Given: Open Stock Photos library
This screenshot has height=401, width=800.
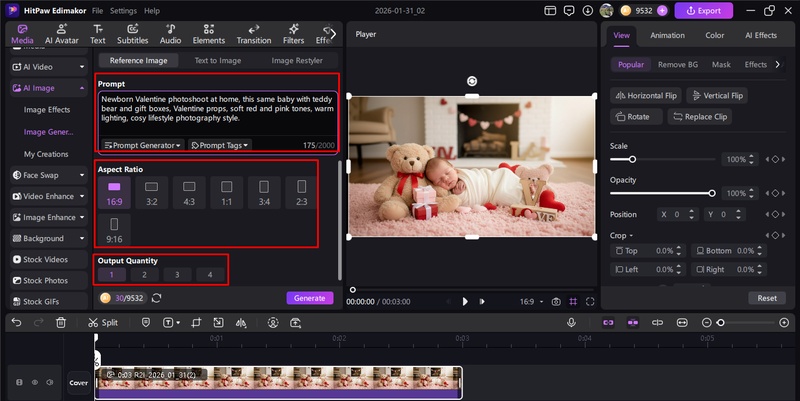Looking at the screenshot, I should [x=48, y=281].
